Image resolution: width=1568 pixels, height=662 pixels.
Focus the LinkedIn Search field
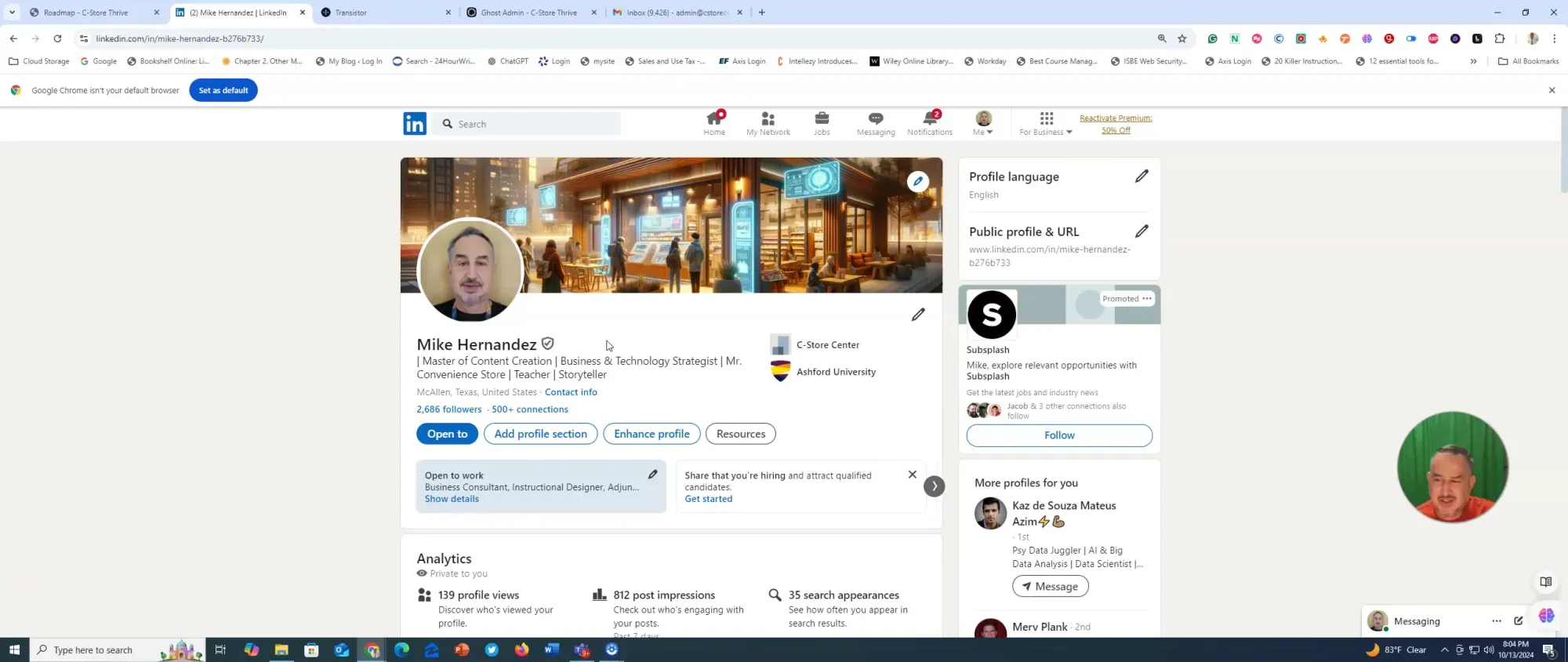pyautogui.click(x=527, y=124)
